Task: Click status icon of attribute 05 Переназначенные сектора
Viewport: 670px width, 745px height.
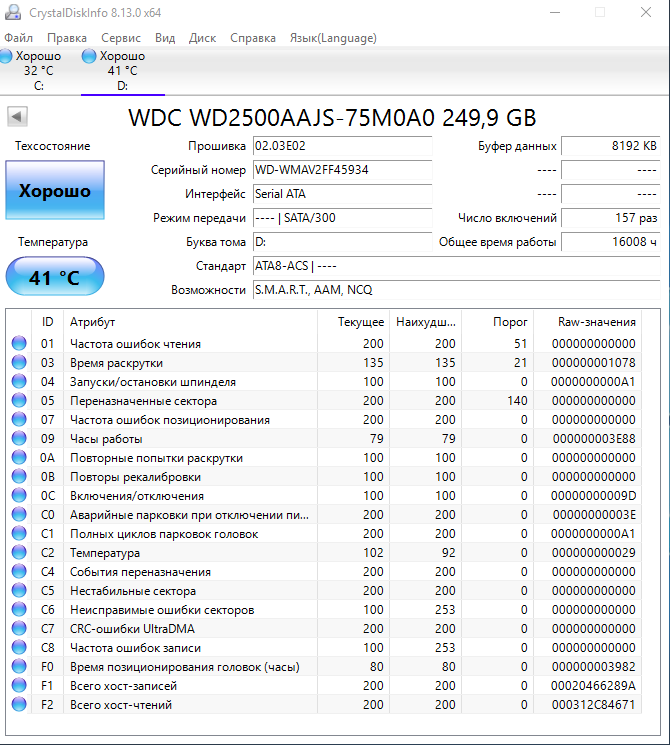Action: click(x=19, y=400)
